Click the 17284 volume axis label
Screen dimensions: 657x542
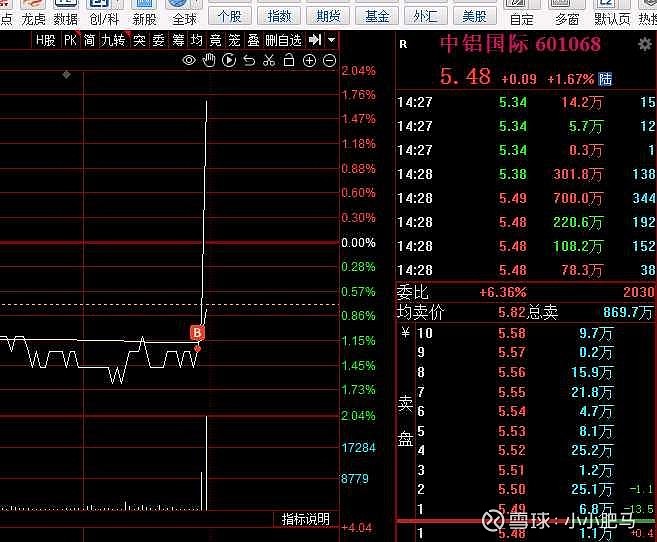359,448
